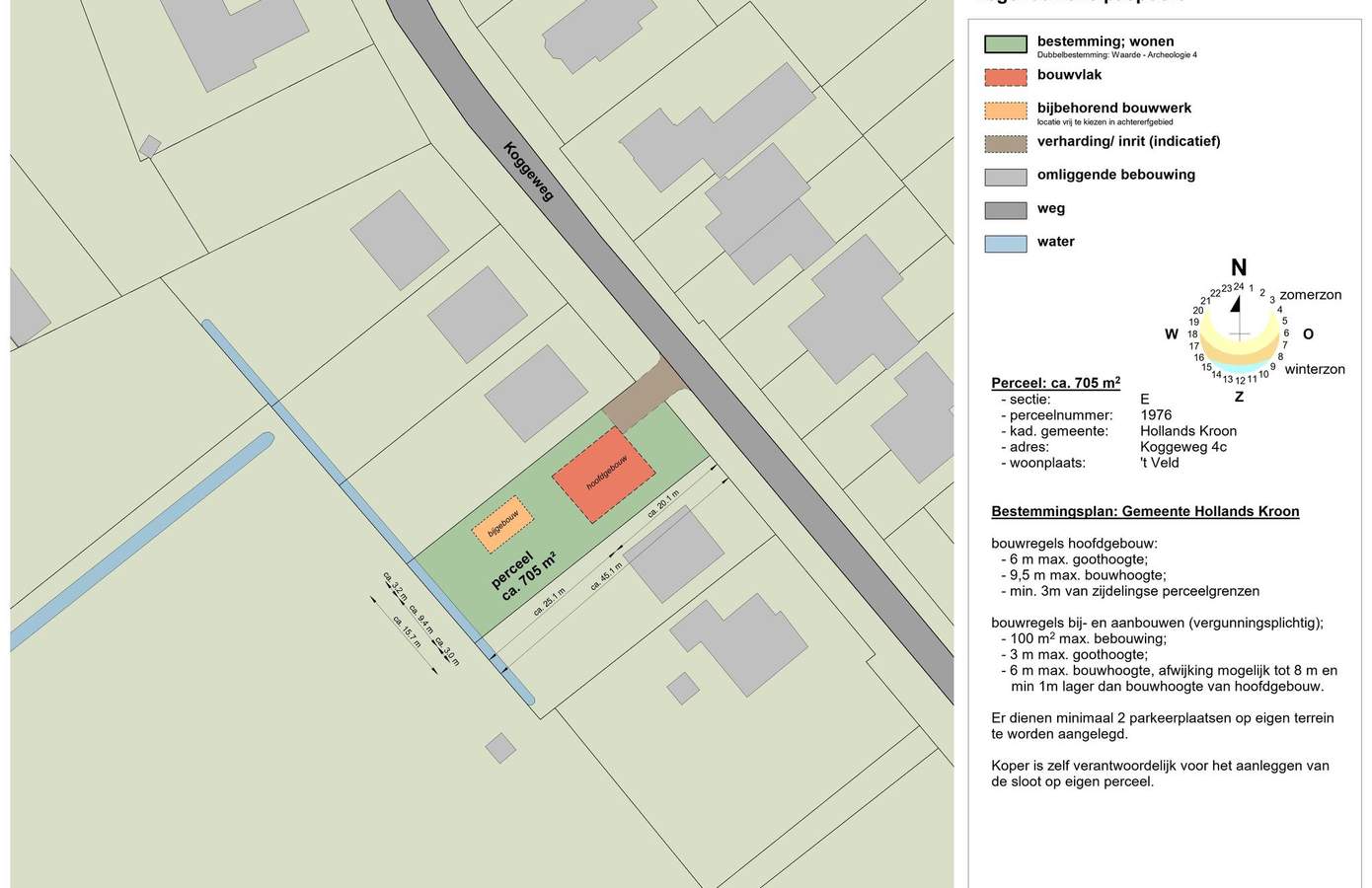Pick the blue 'water' legend swatch
The height and width of the screenshot is (888, 1372).
point(1006,244)
